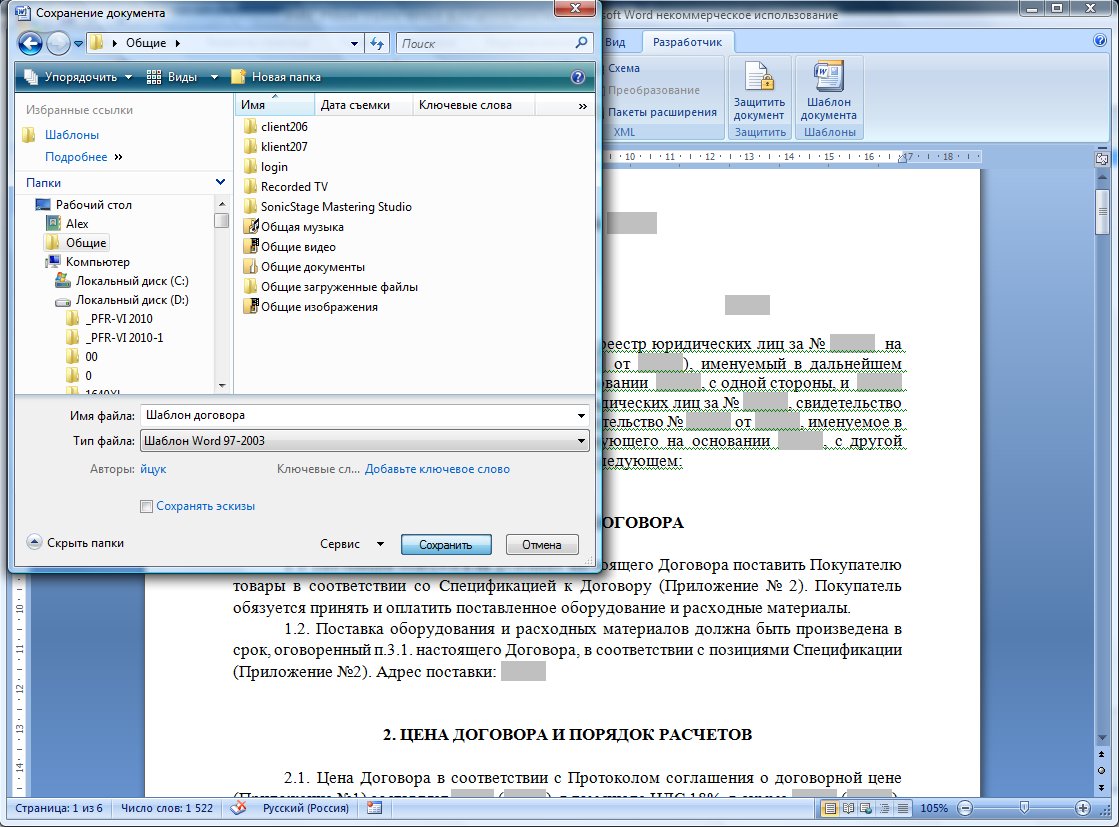Collapse the Папки section chevron
The image size is (1119, 827).
click(x=220, y=183)
